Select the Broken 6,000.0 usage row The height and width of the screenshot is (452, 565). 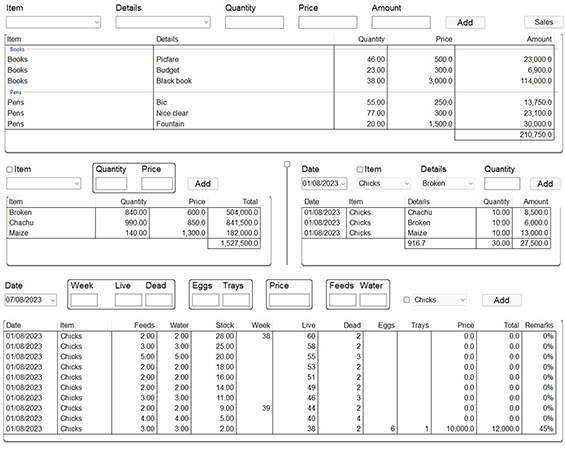coord(426,223)
